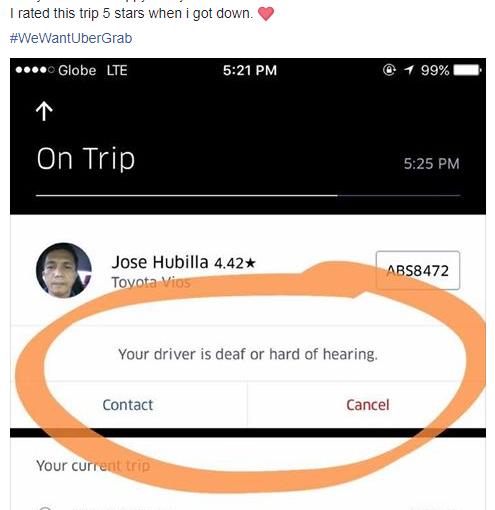Viewport: 495px width, 510px height.
Task: Tap the battery icon in status bar
Action: [x=467, y=70]
